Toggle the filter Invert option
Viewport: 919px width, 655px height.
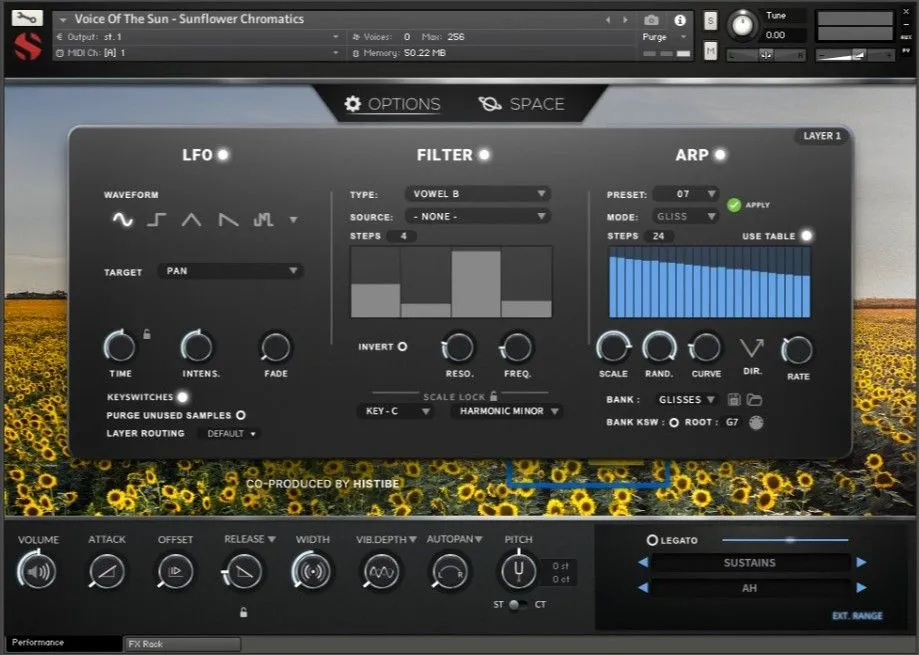pyautogui.click(x=402, y=347)
